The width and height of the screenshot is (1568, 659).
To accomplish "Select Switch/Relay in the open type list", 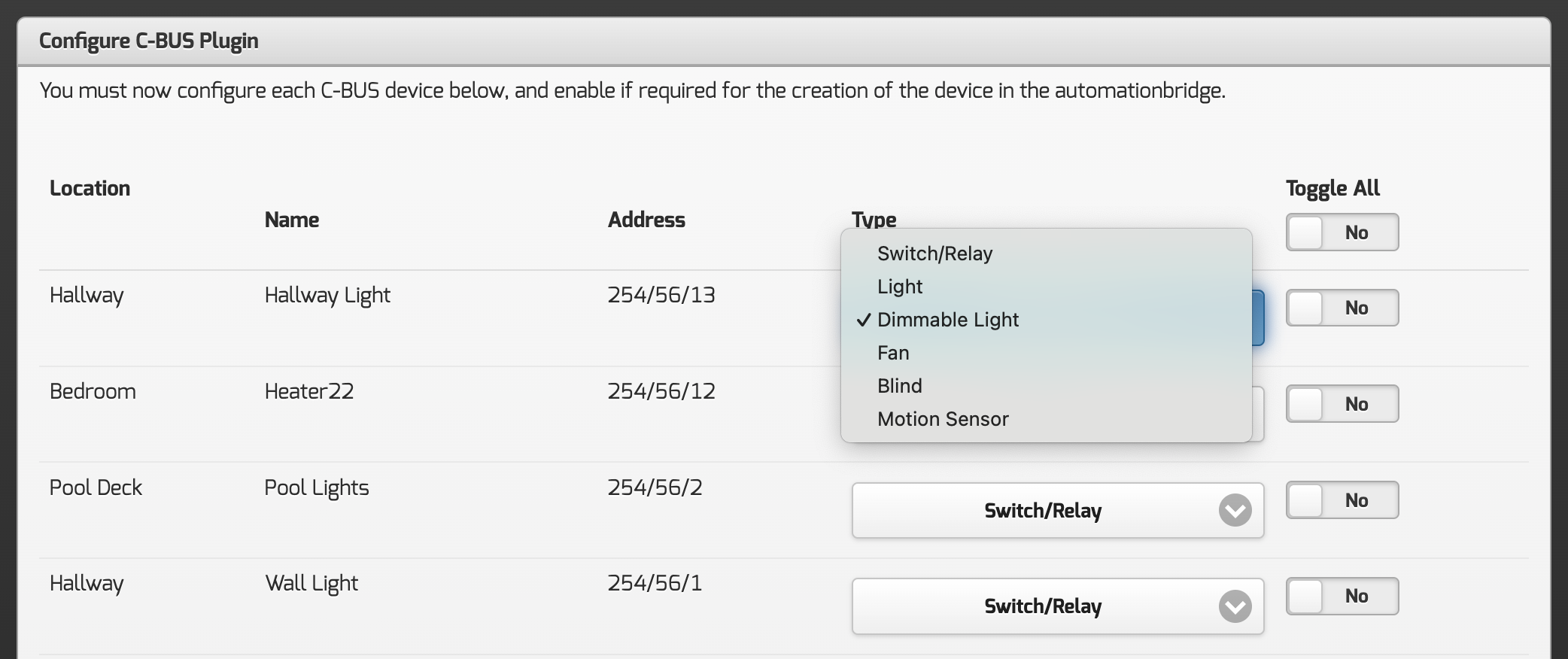I will pos(934,254).
